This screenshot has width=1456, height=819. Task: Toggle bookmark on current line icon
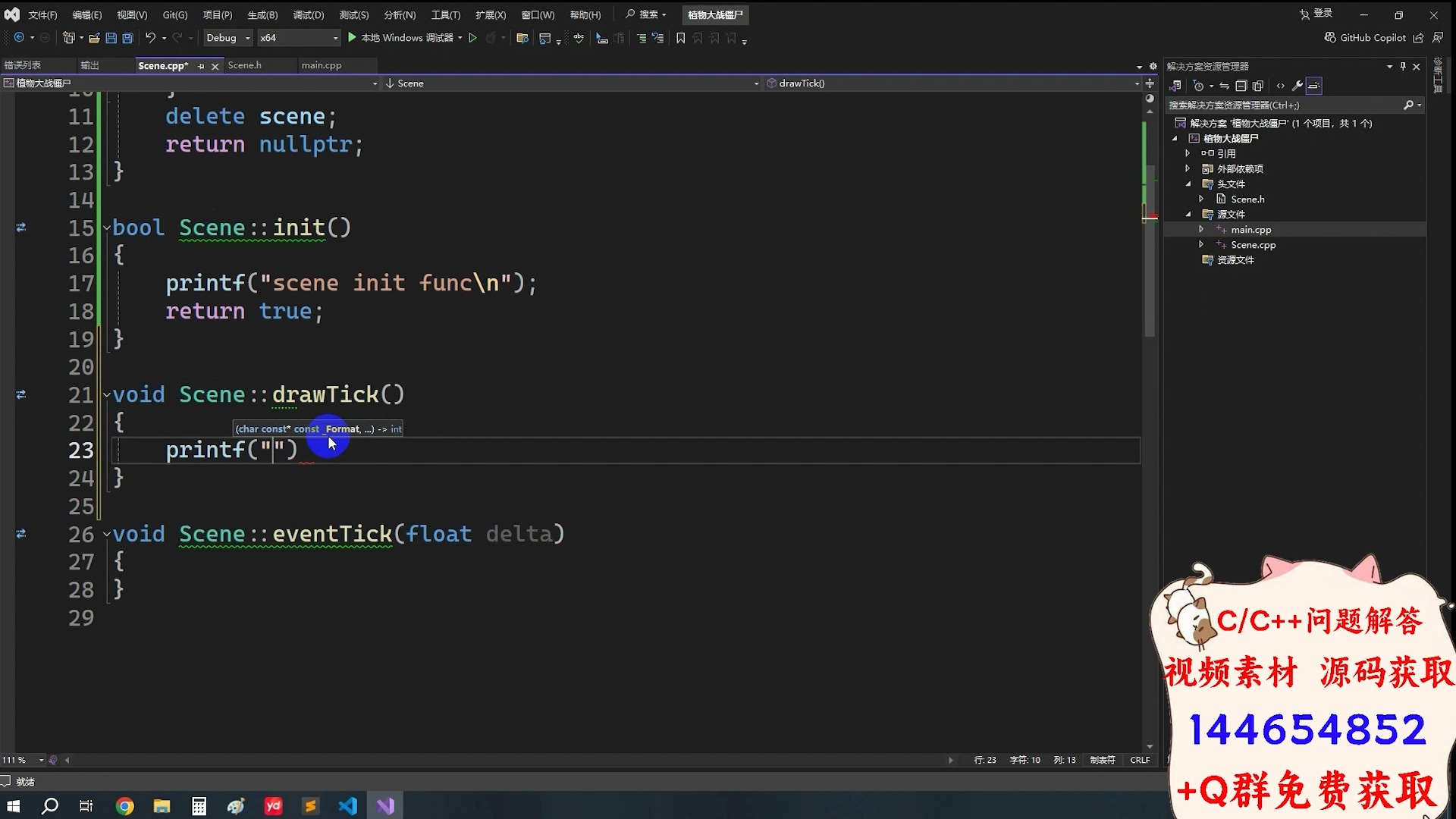click(x=680, y=38)
